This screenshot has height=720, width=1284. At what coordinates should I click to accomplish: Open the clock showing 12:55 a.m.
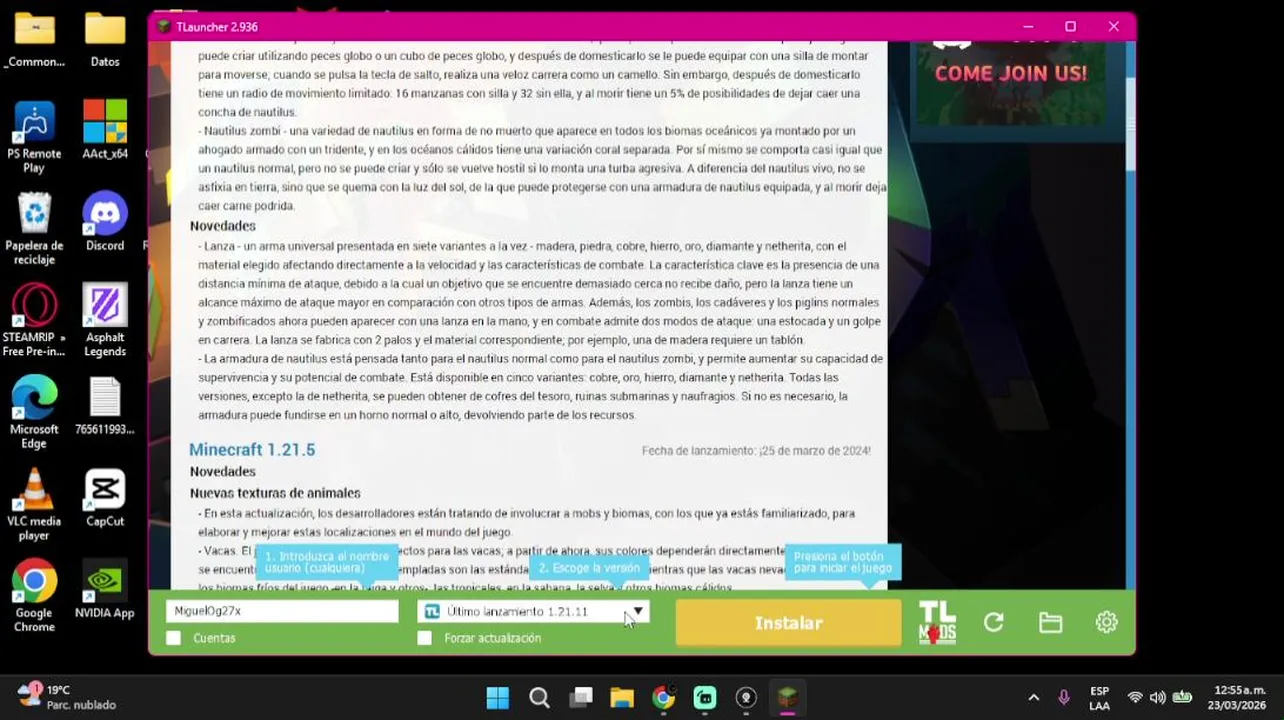[x=1238, y=698]
